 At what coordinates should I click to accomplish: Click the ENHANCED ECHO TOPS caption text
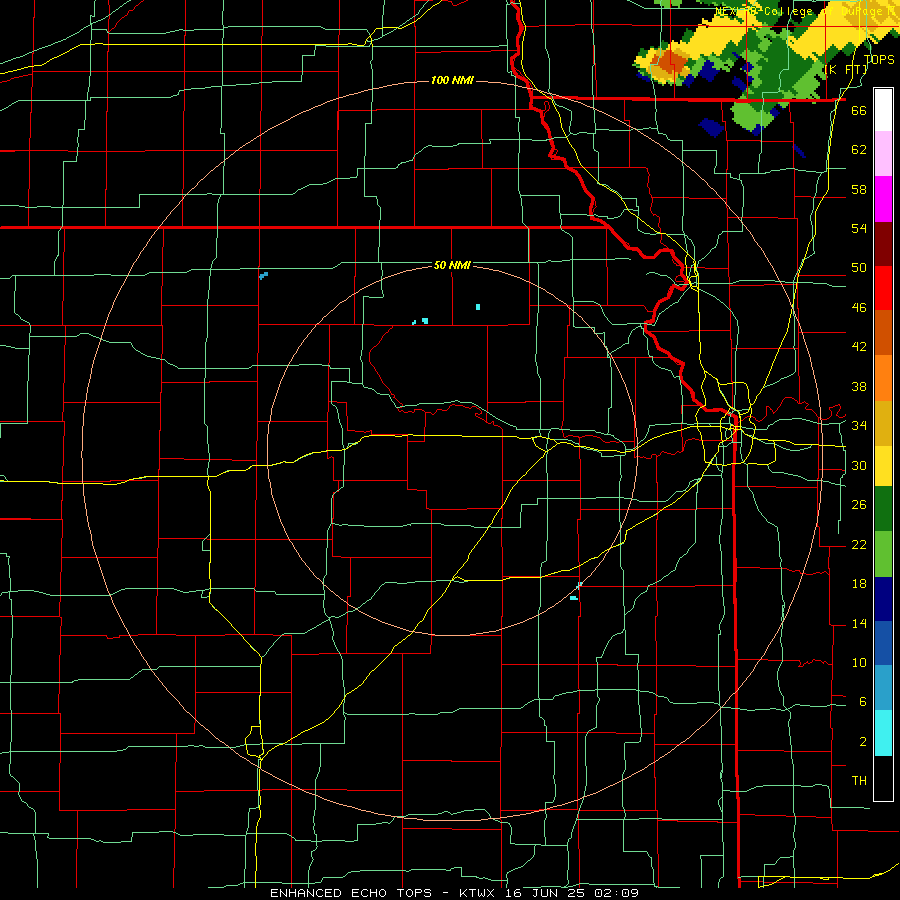(351, 893)
